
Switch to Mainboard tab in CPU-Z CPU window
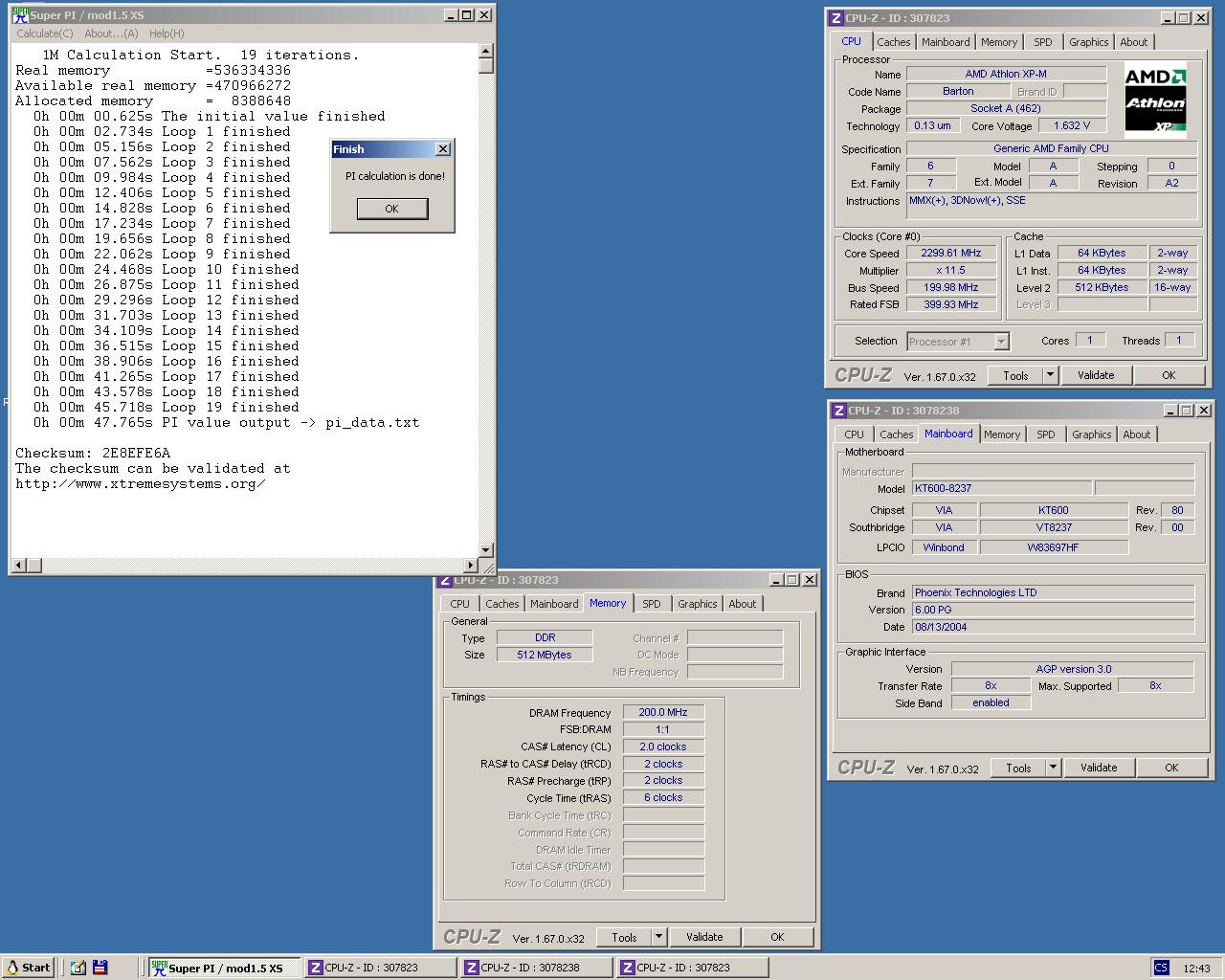tap(946, 42)
